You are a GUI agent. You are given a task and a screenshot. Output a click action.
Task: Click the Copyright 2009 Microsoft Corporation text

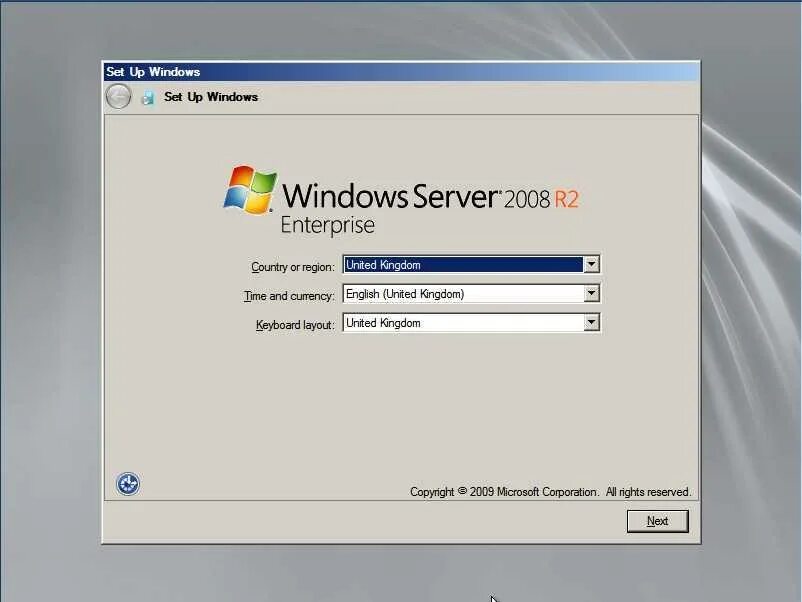(549, 491)
